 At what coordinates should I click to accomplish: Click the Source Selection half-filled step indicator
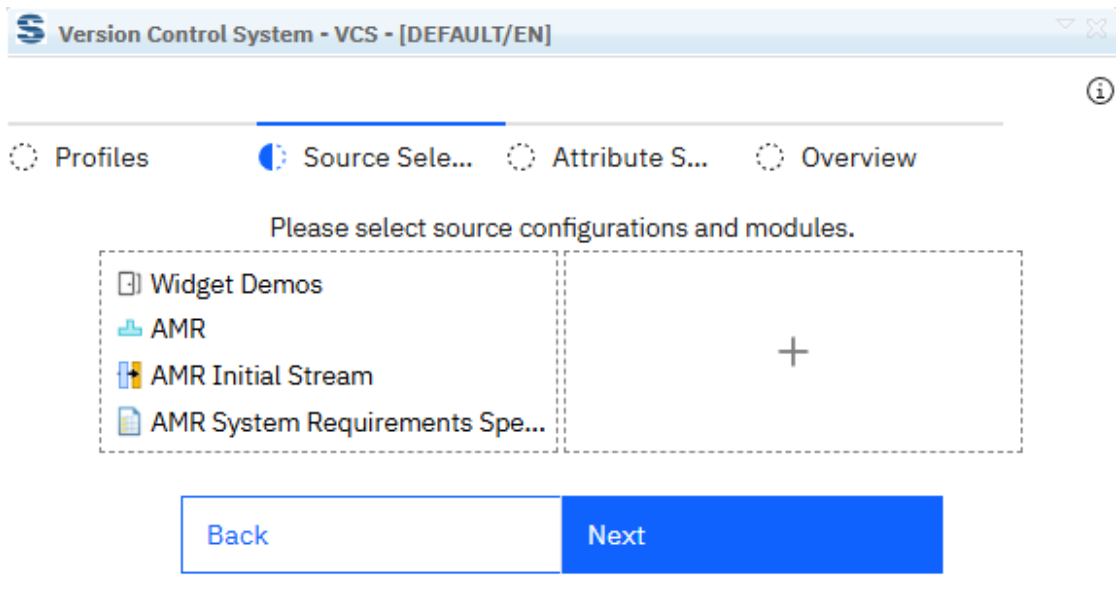[x=272, y=158]
